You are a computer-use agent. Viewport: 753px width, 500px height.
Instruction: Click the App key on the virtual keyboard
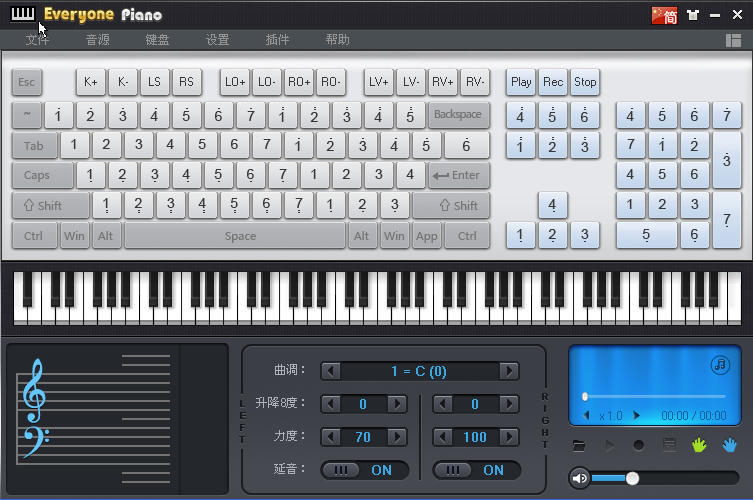click(x=426, y=236)
